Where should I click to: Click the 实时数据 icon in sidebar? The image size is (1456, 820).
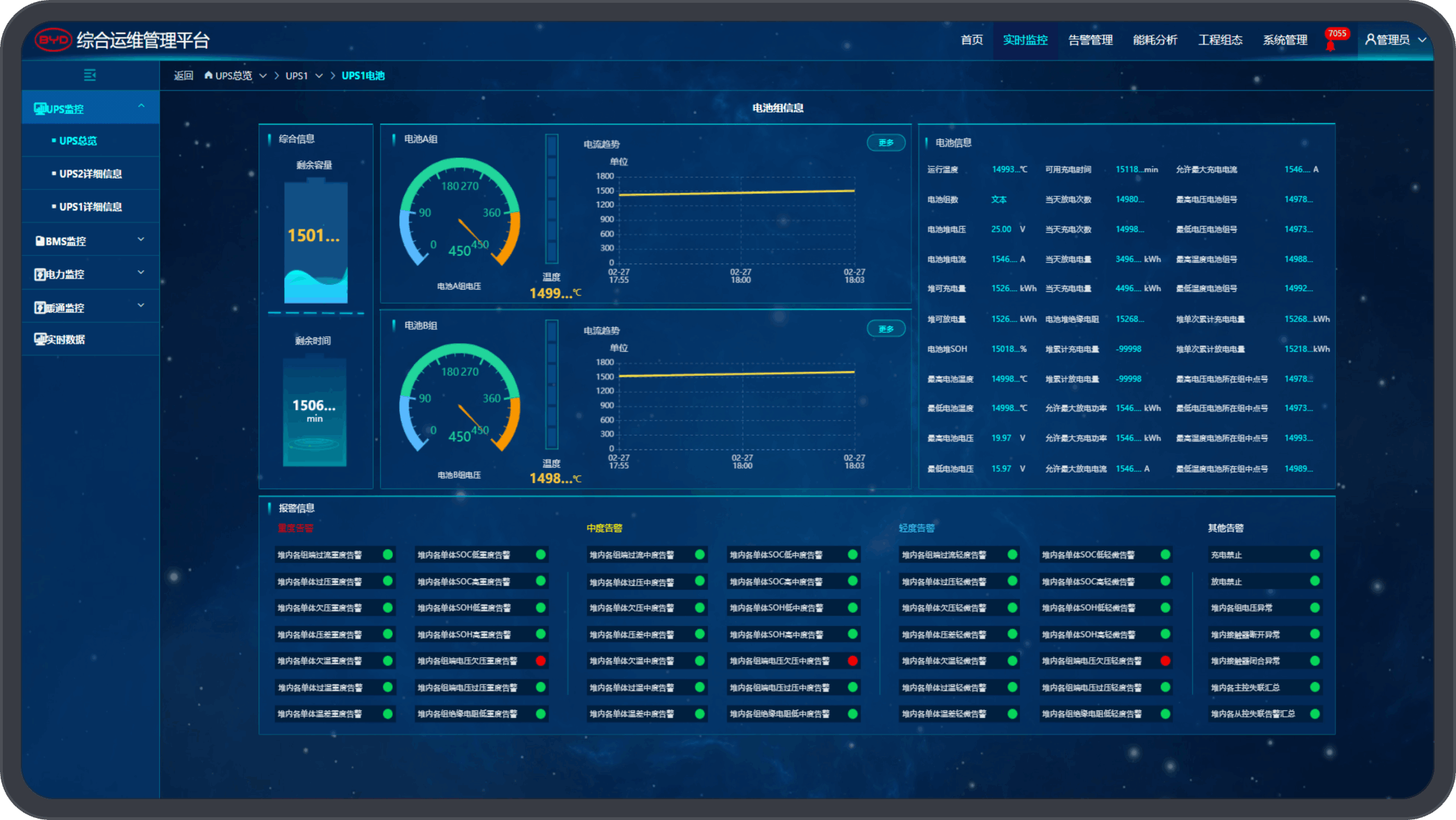point(40,339)
